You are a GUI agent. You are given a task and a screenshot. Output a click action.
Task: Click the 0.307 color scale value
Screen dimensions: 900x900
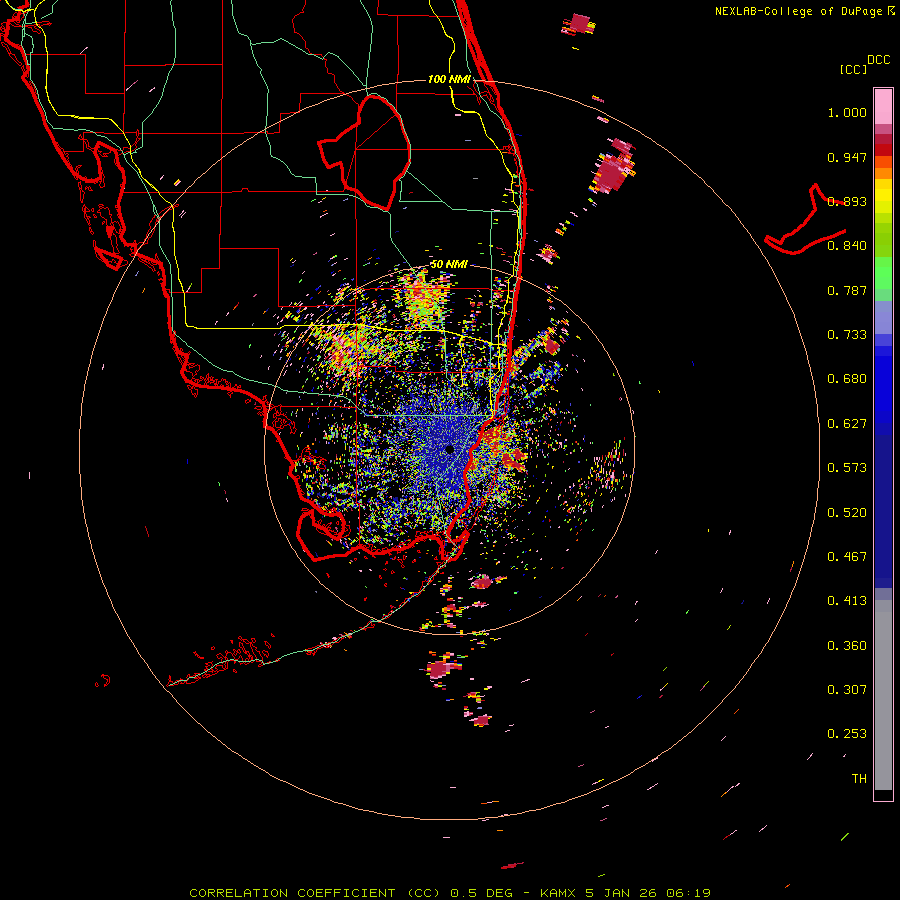click(x=847, y=690)
